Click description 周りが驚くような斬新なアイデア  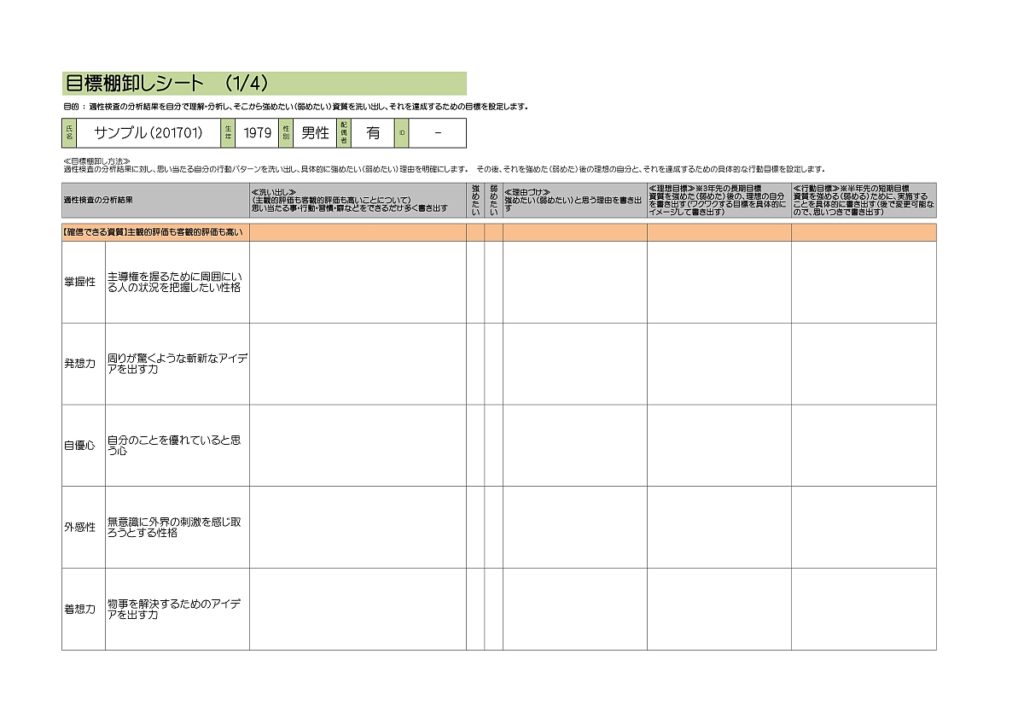point(177,364)
